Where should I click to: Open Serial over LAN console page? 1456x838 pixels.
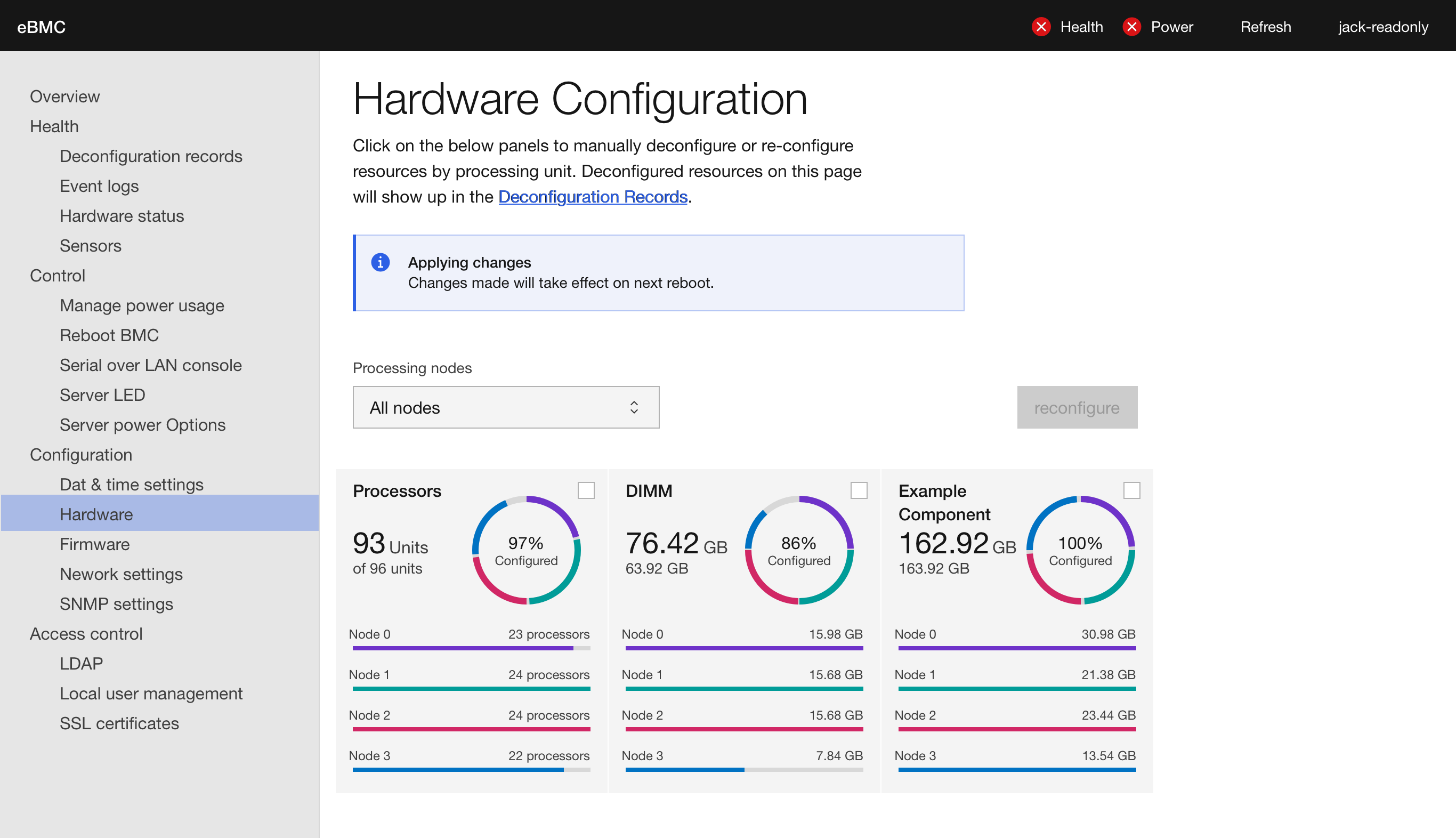(150, 365)
